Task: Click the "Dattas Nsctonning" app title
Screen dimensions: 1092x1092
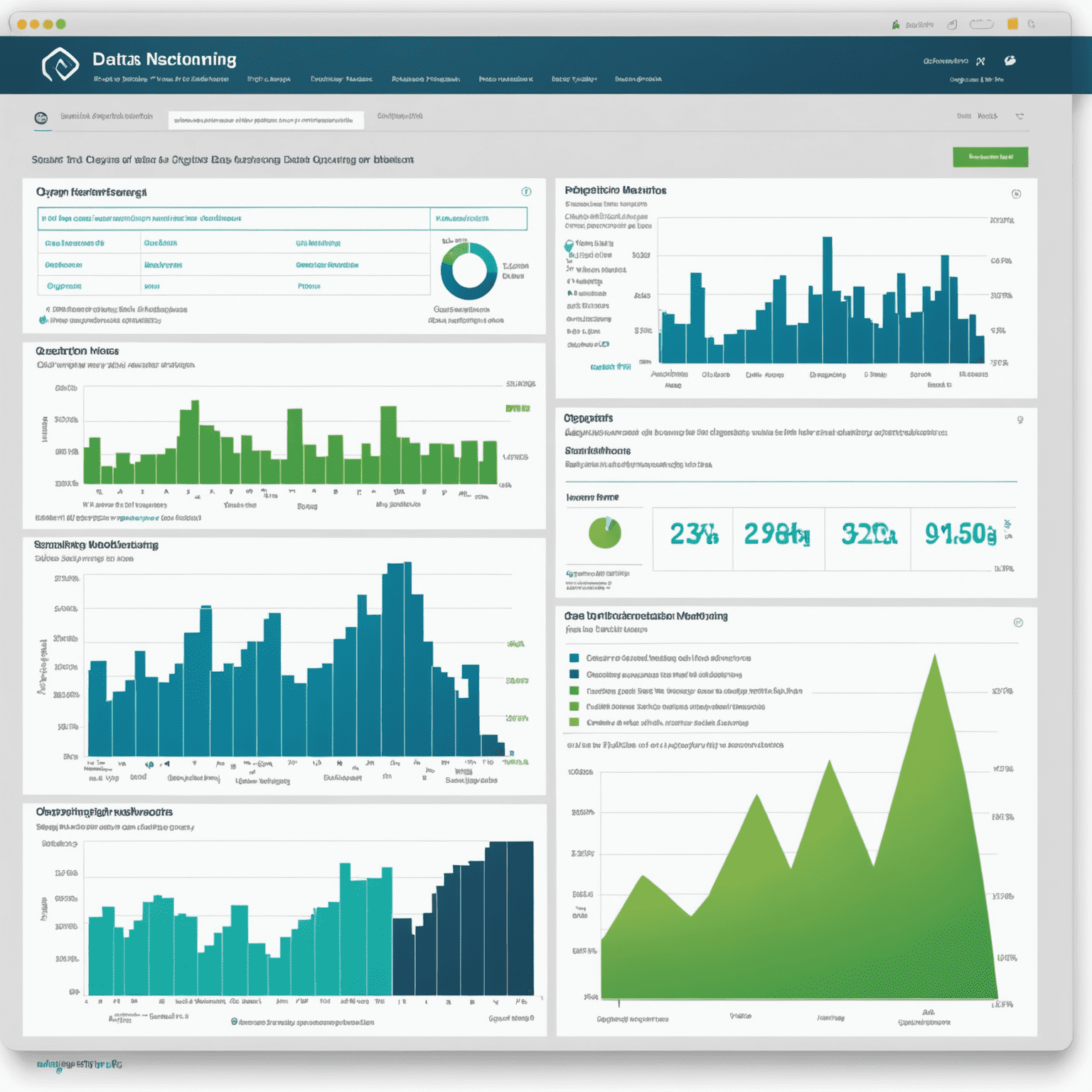Action: (164, 59)
